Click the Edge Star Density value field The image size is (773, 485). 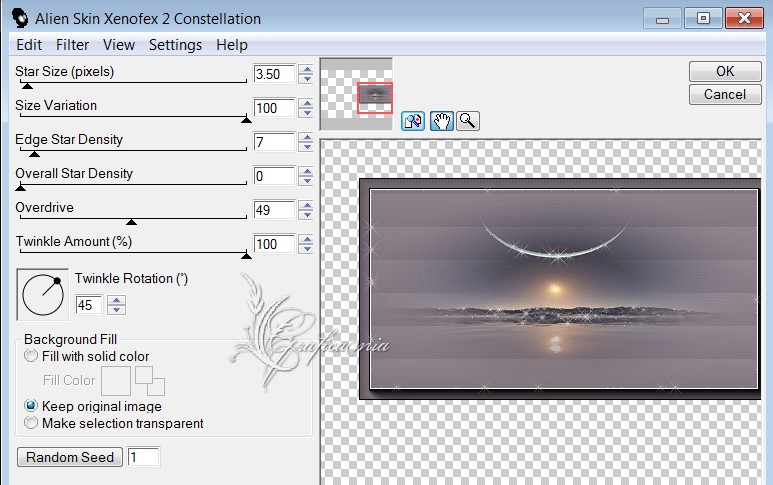(274, 142)
